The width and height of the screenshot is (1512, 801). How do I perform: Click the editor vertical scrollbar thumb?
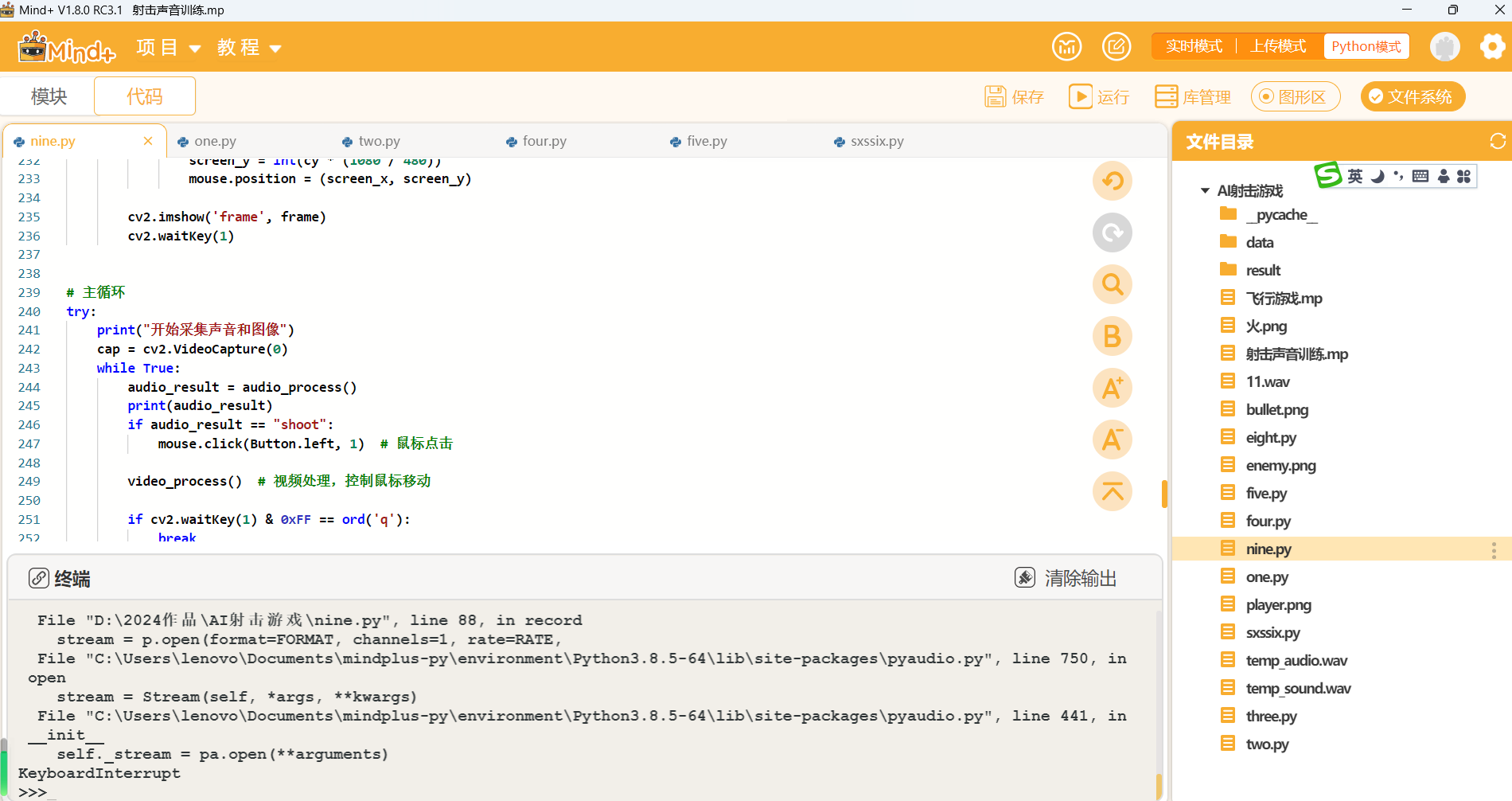pyautogui.click(x=1164, y=494)
